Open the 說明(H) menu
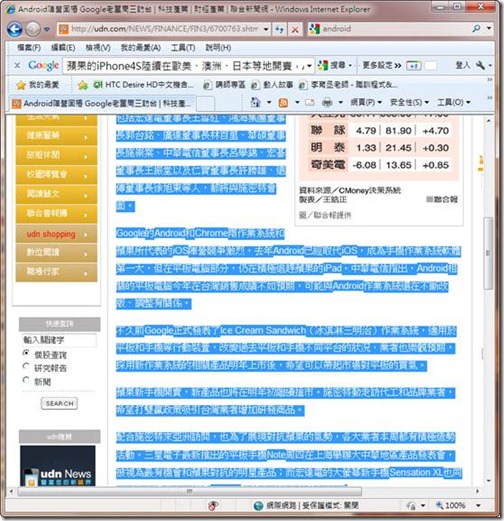The image size is (504, 521). point(218,48)
